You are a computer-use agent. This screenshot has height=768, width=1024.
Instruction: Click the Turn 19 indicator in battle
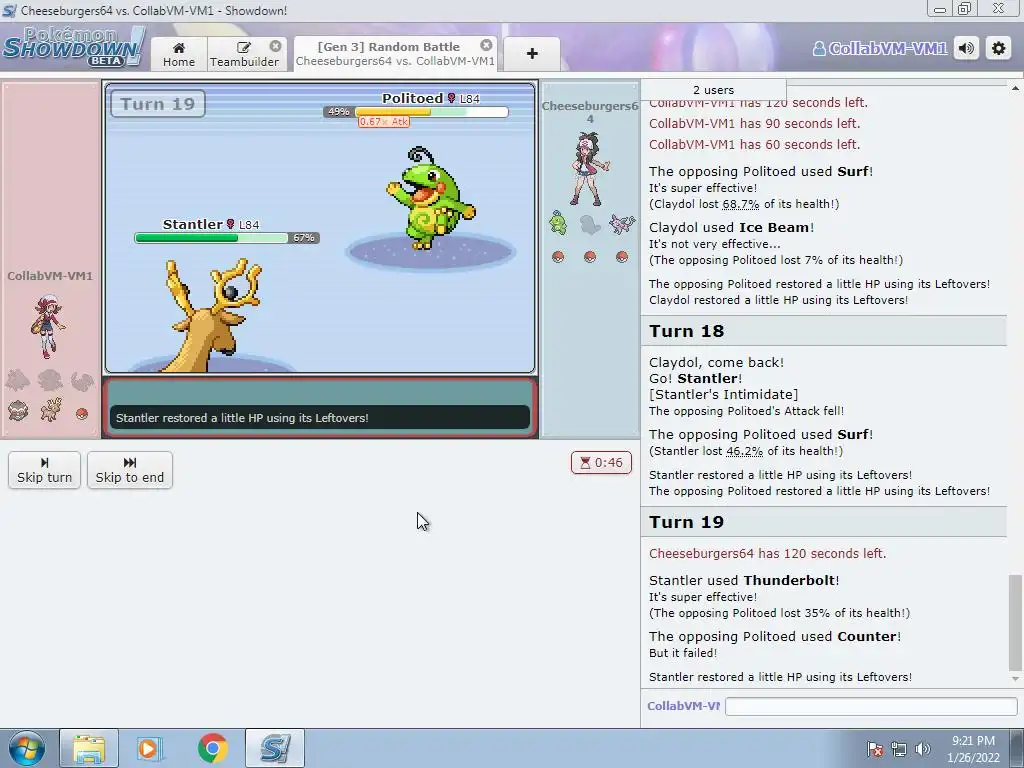tap(157, 104)
